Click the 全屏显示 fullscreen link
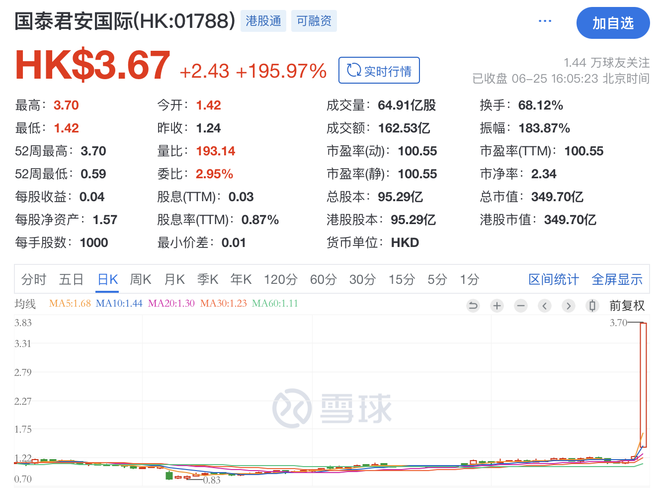 click(x=617, y=280)
